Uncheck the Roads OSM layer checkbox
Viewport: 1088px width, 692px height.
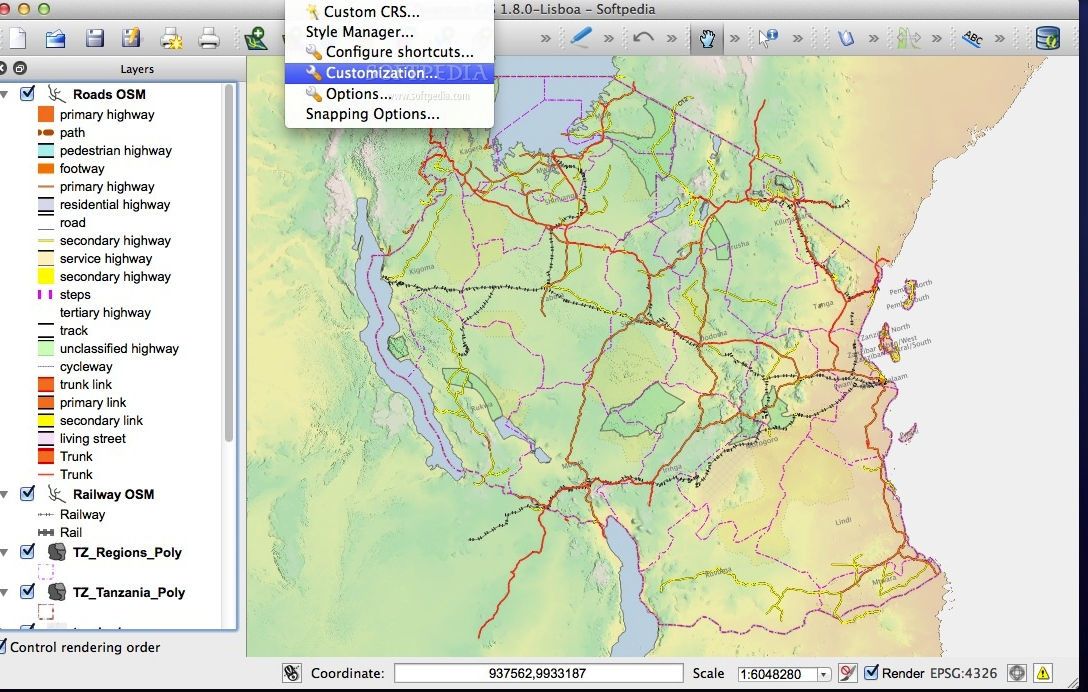pyautogui.click(x=27, y=93)
